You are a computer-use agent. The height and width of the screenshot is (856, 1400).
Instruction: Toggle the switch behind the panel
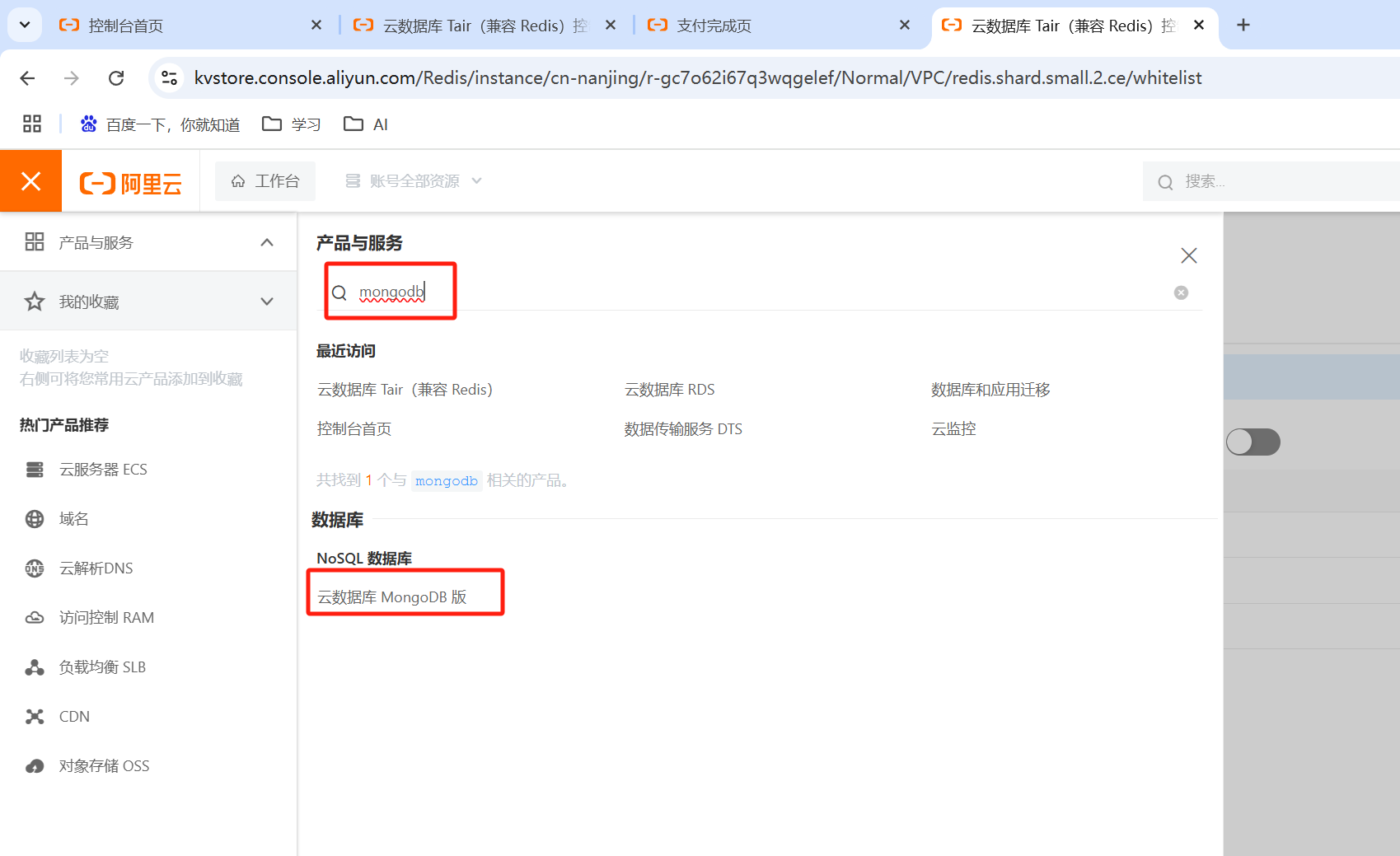[1253, 442]
